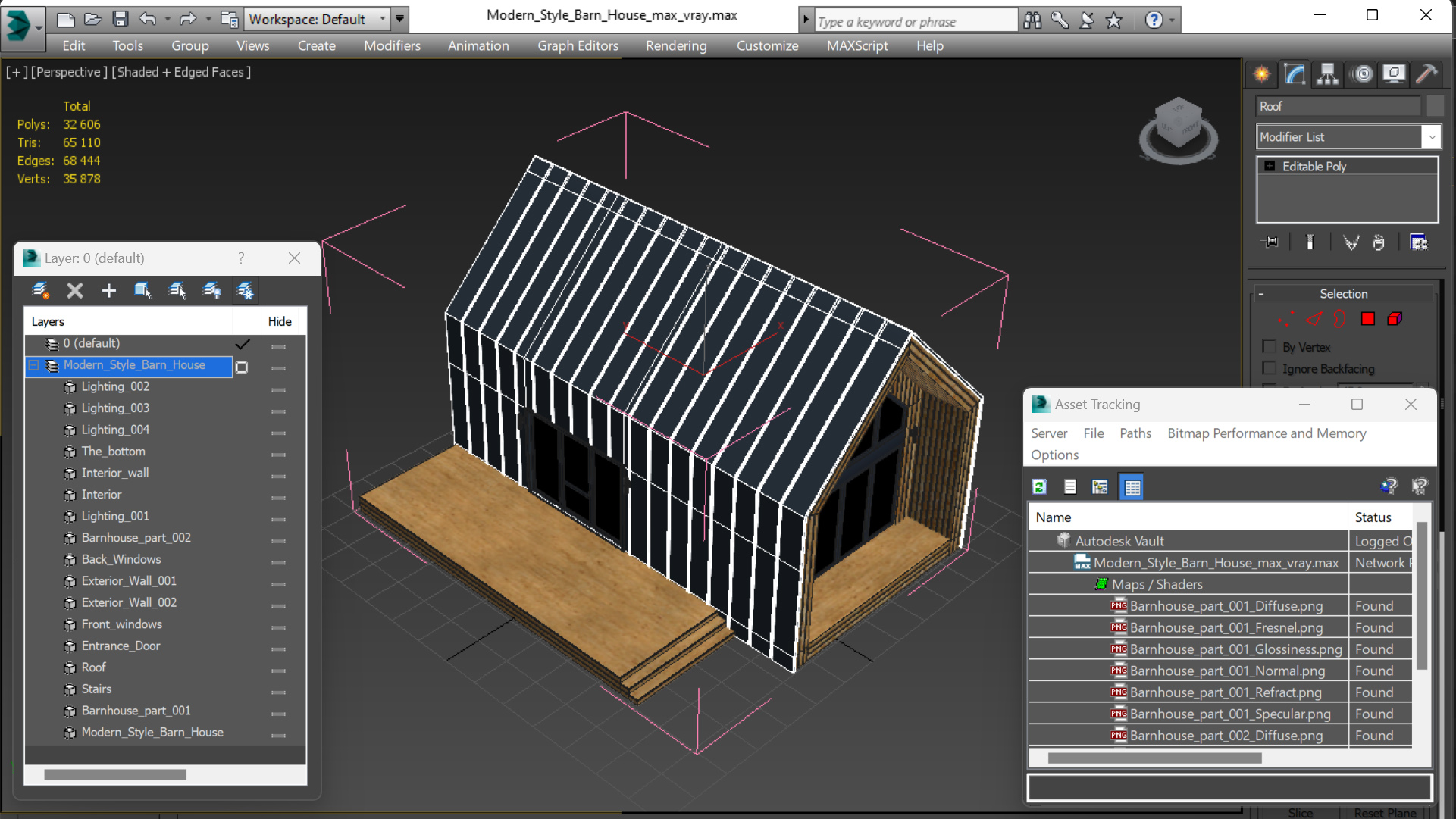Select Polygon sub-object level
The width and height of the screenshot is (1456, 819).
[1367, 319]
